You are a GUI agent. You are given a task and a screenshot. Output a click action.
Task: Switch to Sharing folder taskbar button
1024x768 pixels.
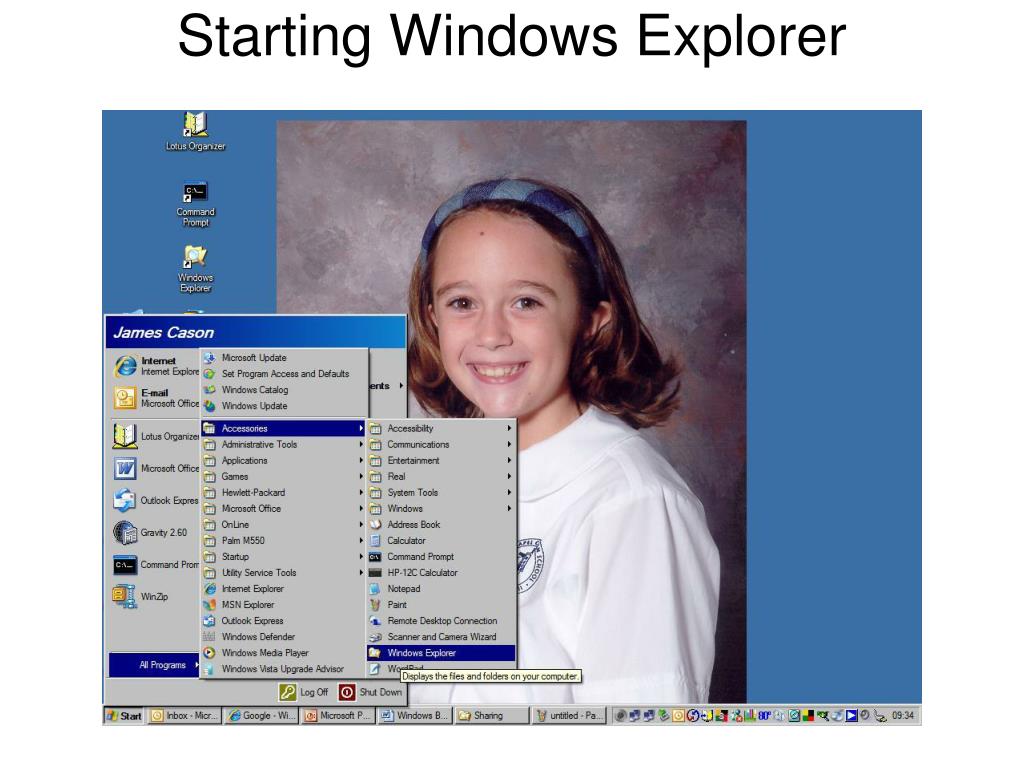492,716
